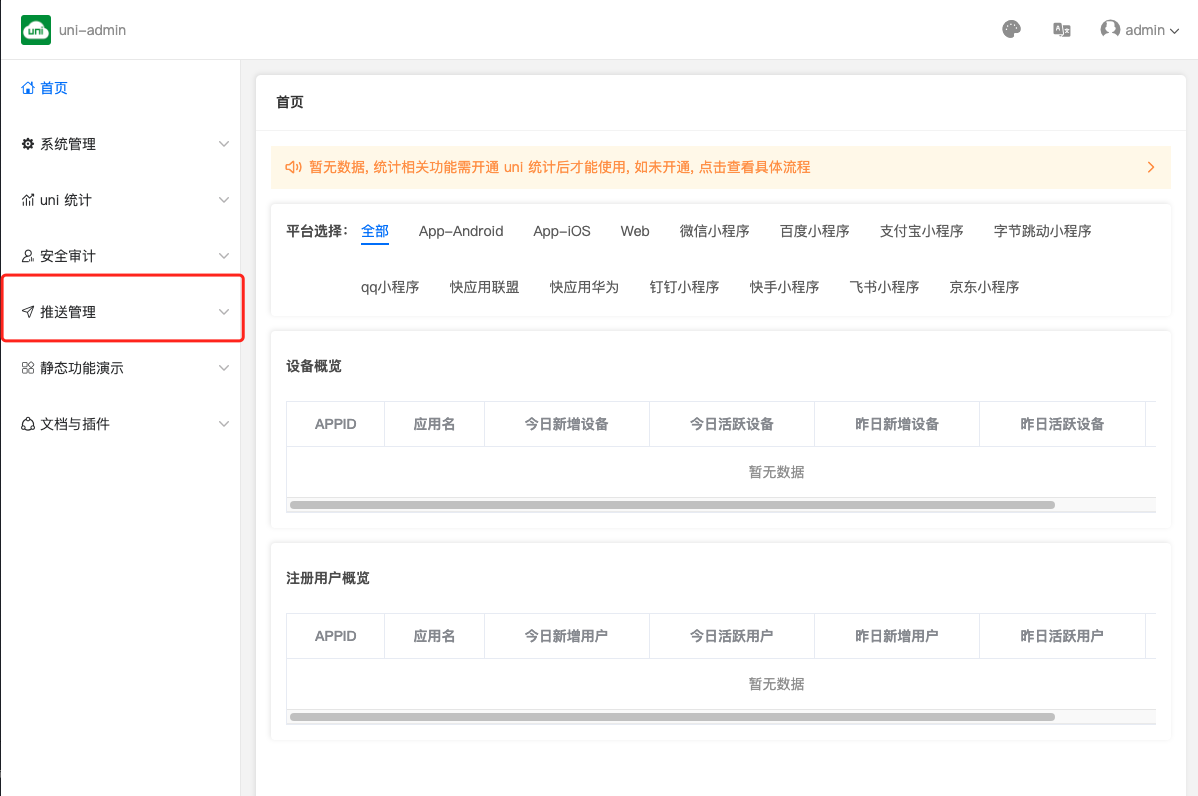This screenshot has width=1198, height=796.
Task: Expand the 系统管理 menu chevron
Action: [x=224, y=144]
